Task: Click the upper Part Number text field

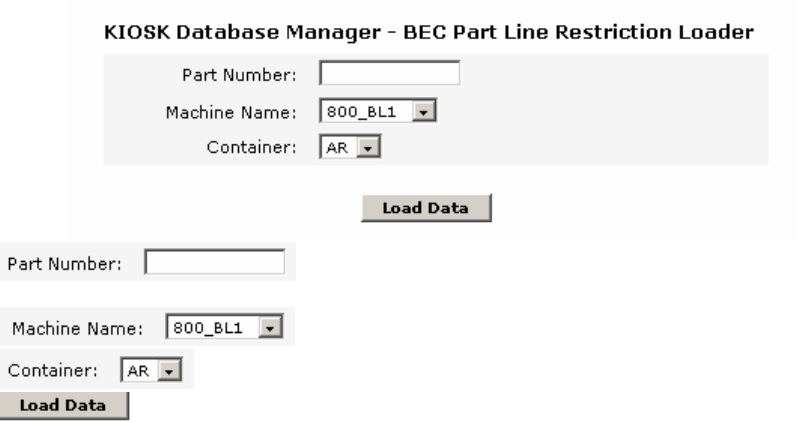Action: pos(389,74)
